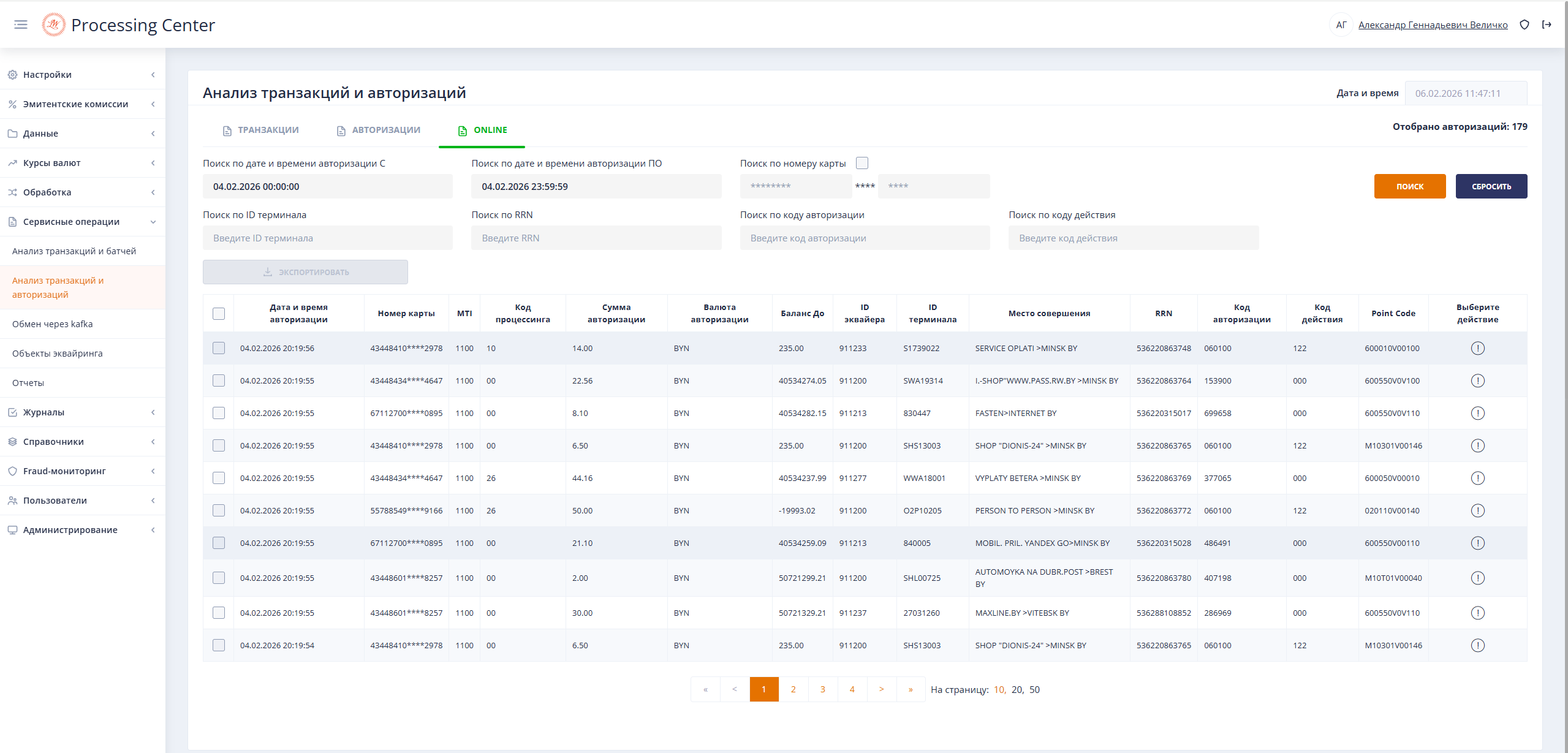Image resolution: width=1568 pixels, height=753 pixels.
Task: Click action icon for FASTEN>INTERNET row
Action: [1477, 413]
